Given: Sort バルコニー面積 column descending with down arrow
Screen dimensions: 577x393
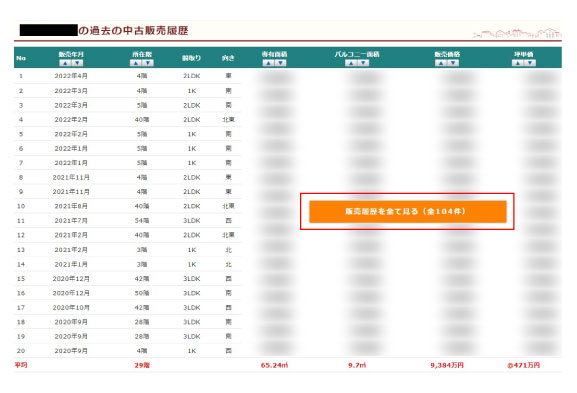Looking at the screenshot, I should tap(363, 63).
